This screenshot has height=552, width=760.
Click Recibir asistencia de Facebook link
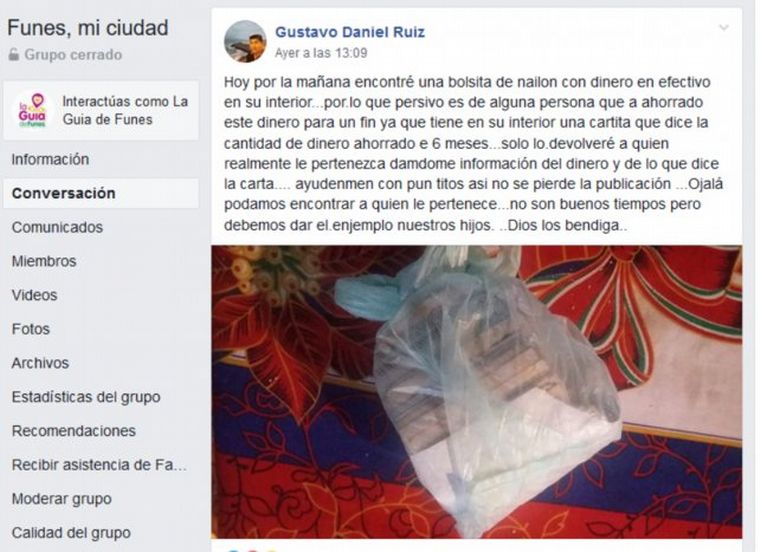99,465
